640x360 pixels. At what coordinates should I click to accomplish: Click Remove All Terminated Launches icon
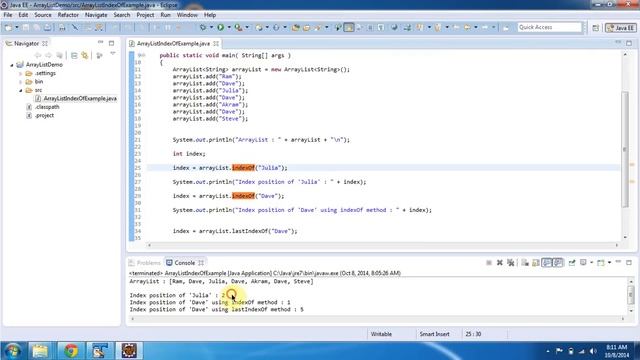pyautogui.click(x=511, y=263)
